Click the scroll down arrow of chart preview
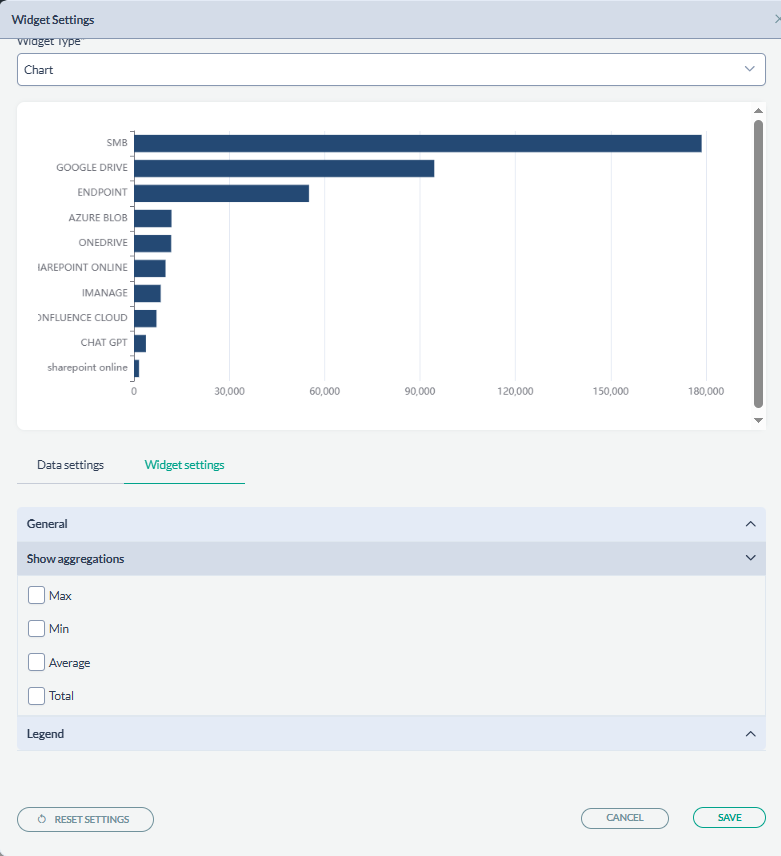Viewport: 781px width, 856px height. click(758, 421)
